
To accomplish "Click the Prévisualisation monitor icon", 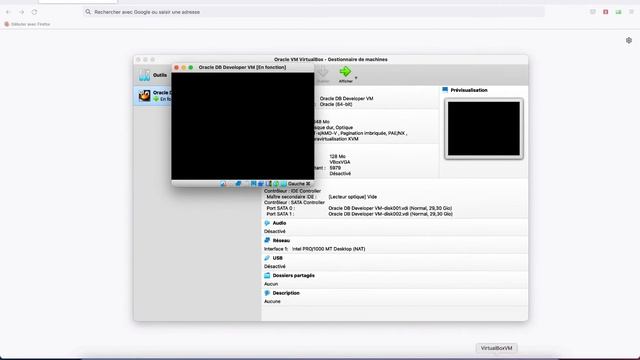I will coord(445,90).
